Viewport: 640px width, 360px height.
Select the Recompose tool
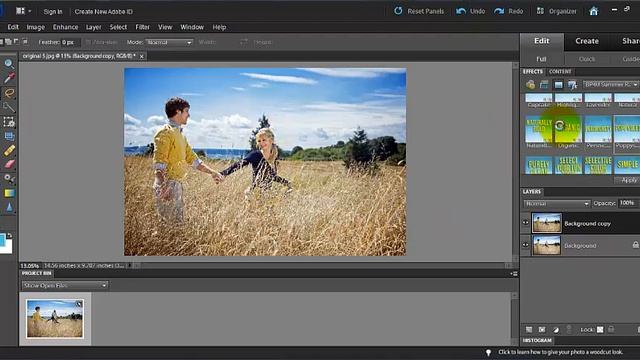point(9,136)
